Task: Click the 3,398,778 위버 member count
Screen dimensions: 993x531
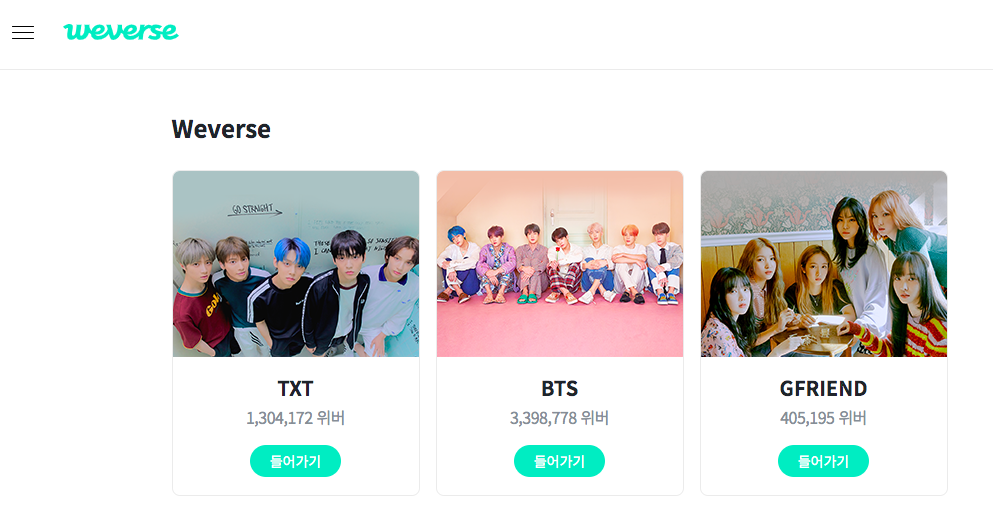Action: (x=560, y=418)
